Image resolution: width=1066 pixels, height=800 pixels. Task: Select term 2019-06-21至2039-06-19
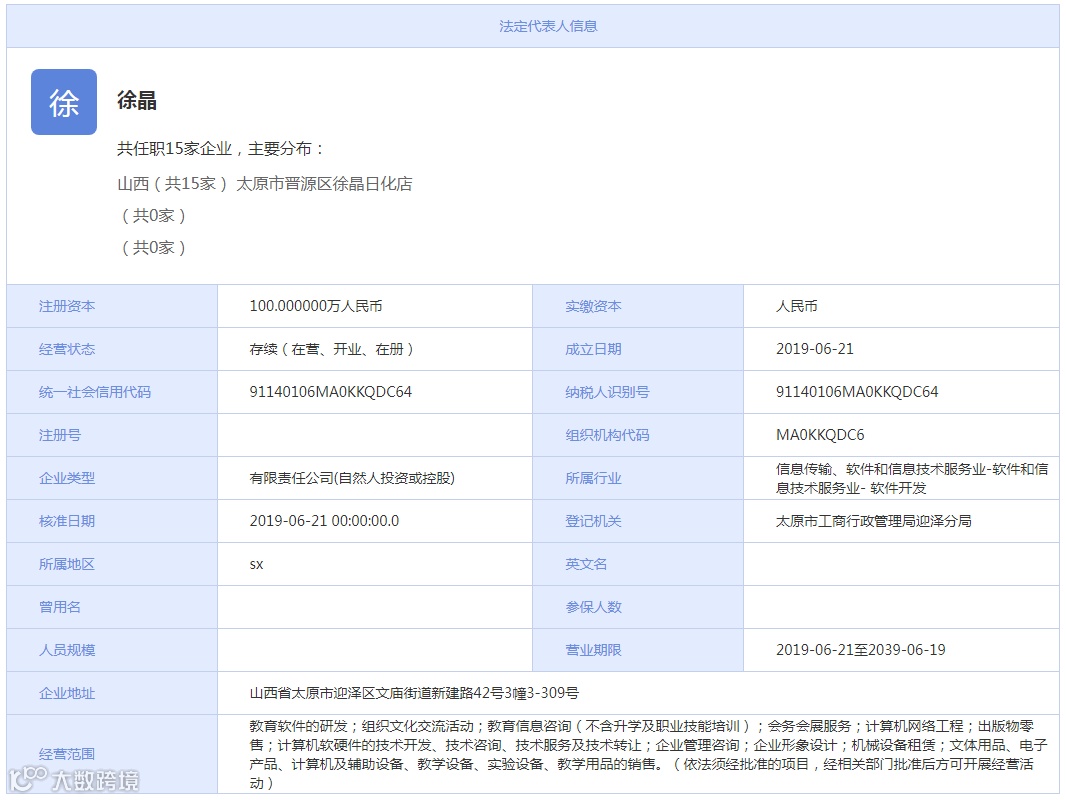pos(861,650)
